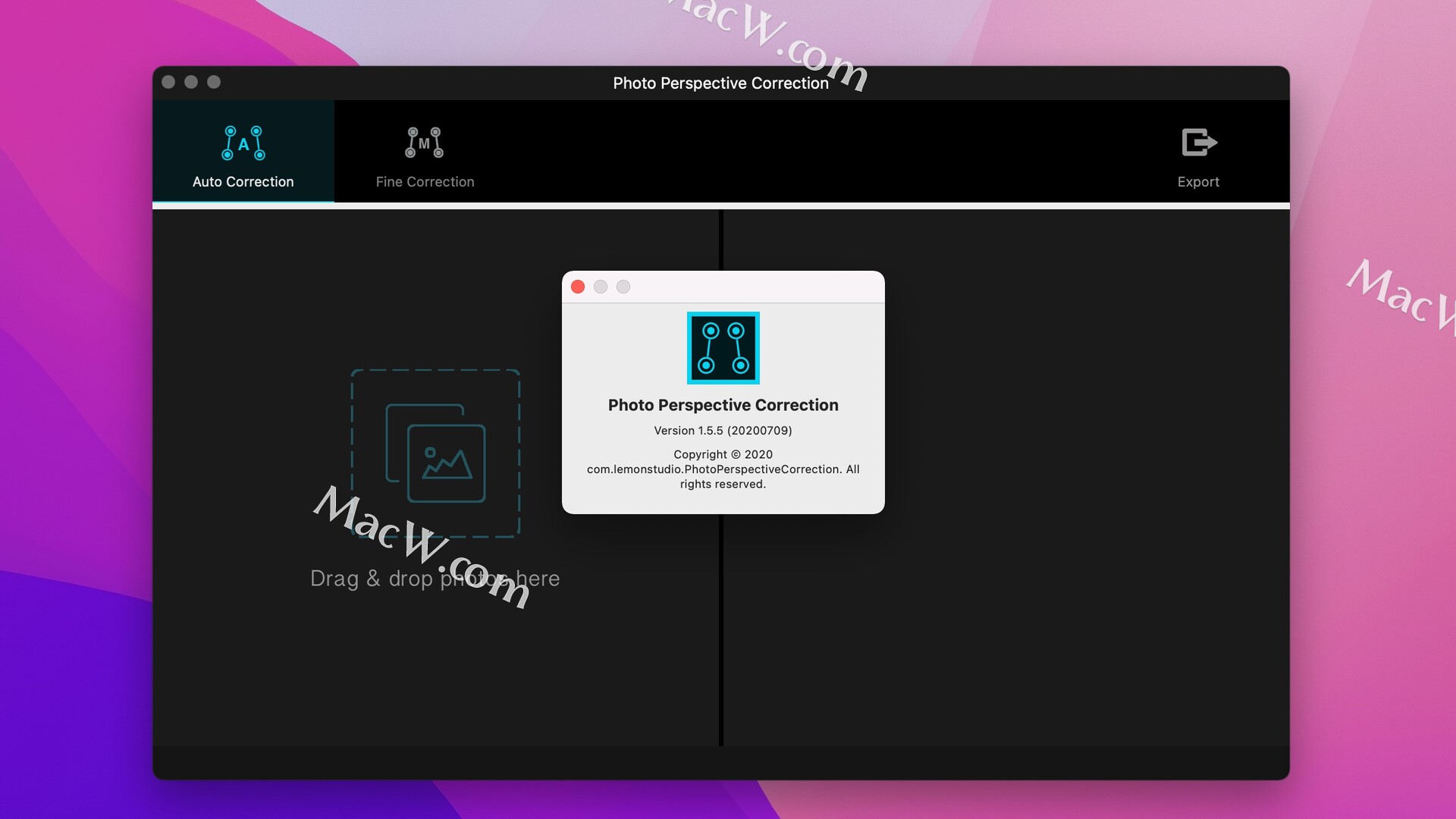Image resolution: width=1456 pixels, height=819 pixels.
Task: Open the Auto Correction tab label
Action: [243, 182]
